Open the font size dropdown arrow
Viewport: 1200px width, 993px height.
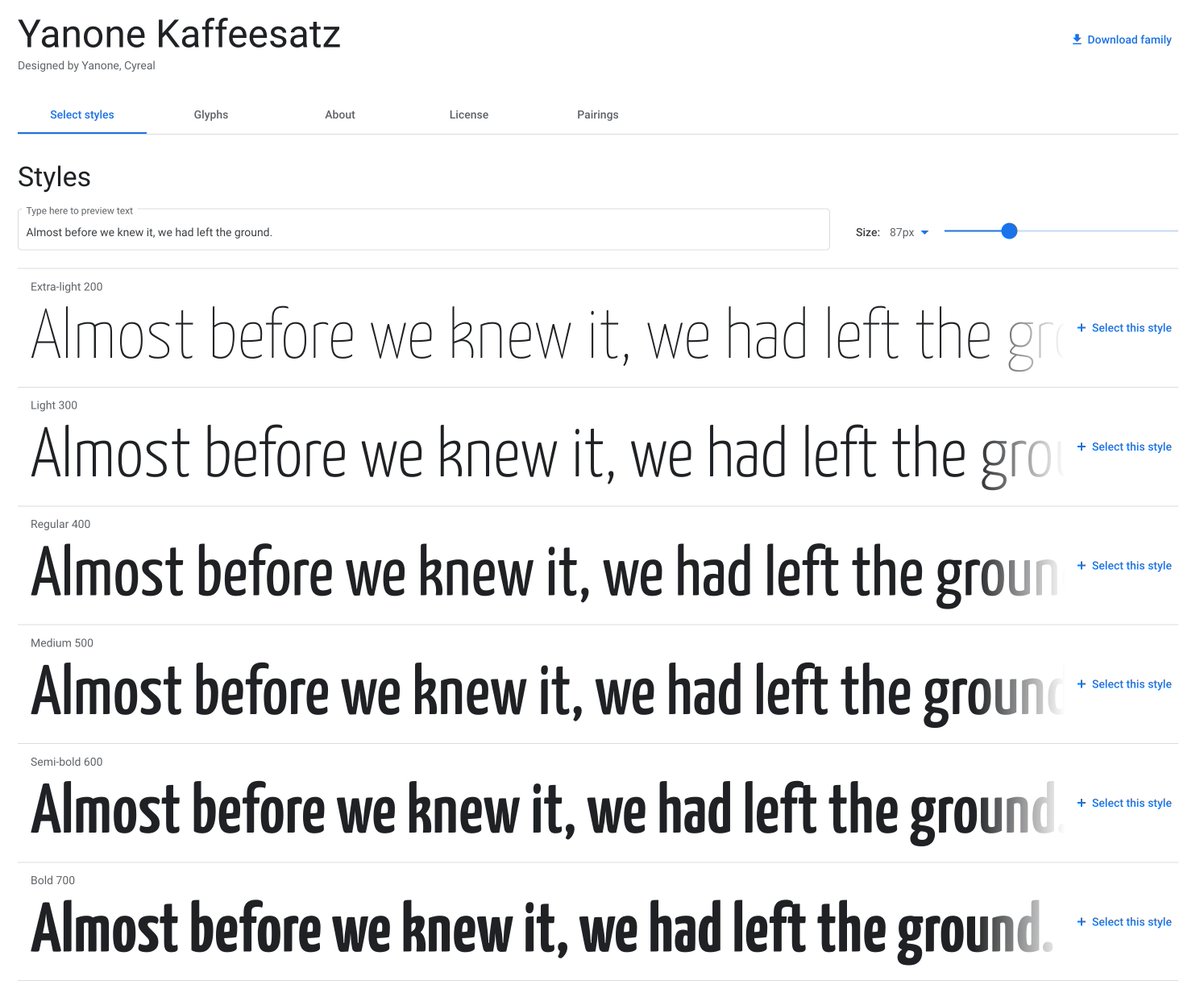point(924,232)
